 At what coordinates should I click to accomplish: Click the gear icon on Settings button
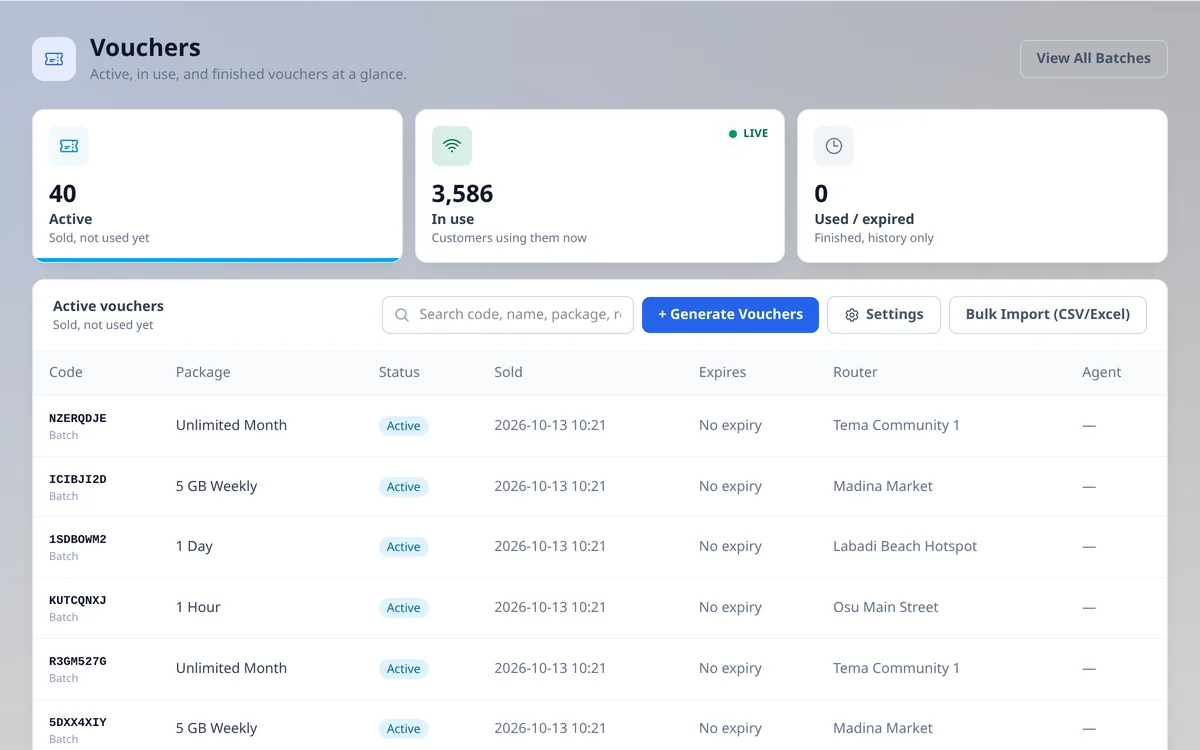[852, 315]
